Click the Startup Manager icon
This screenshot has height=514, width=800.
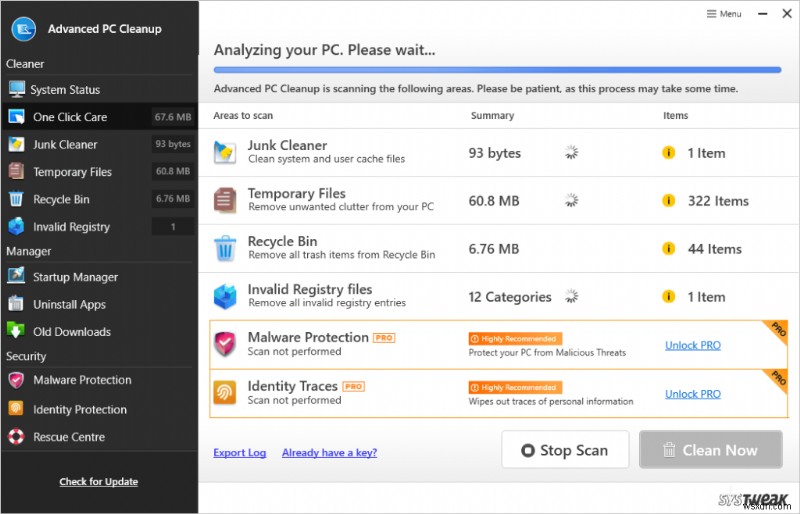16,276
